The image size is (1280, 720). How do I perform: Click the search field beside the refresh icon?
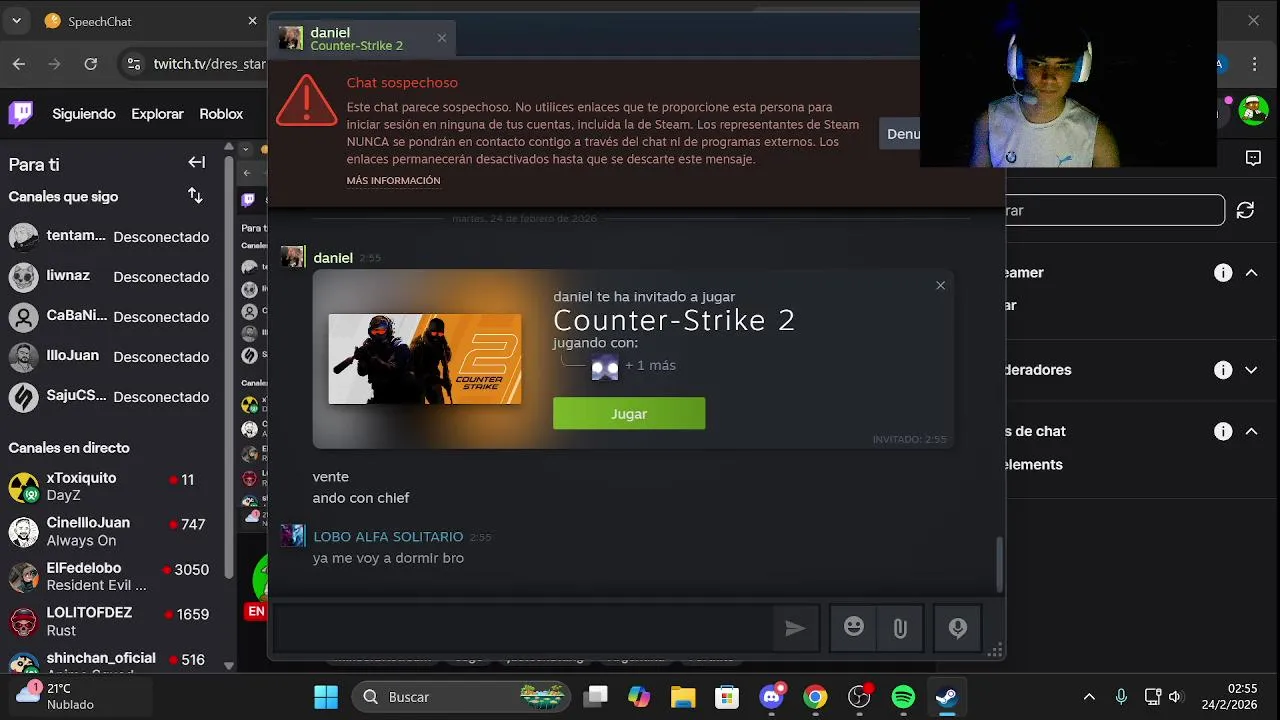[x=1114, y=210]
